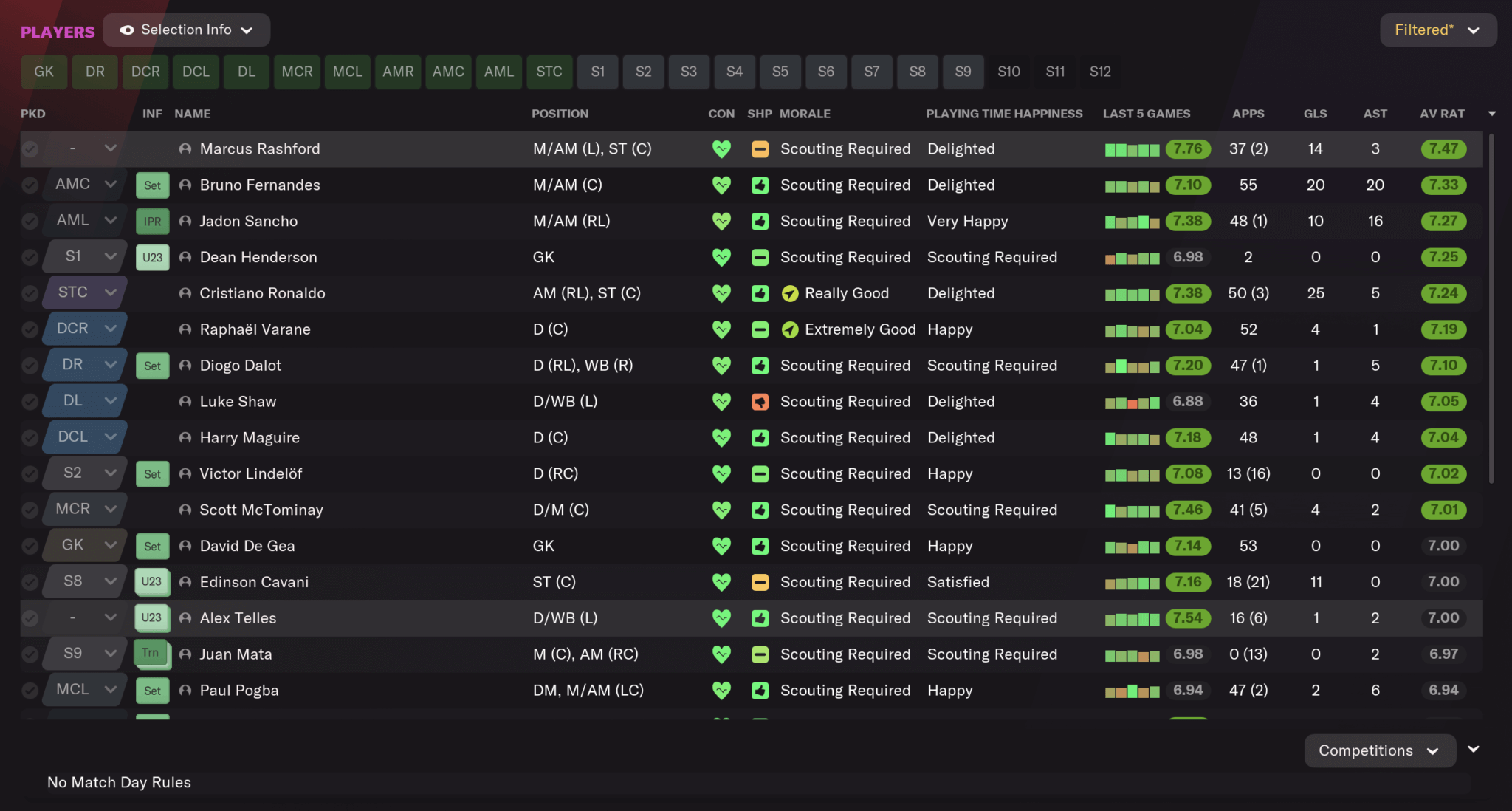Select the GK position tab
This screenshot has width=1512, height=811.
pos(44,72)
